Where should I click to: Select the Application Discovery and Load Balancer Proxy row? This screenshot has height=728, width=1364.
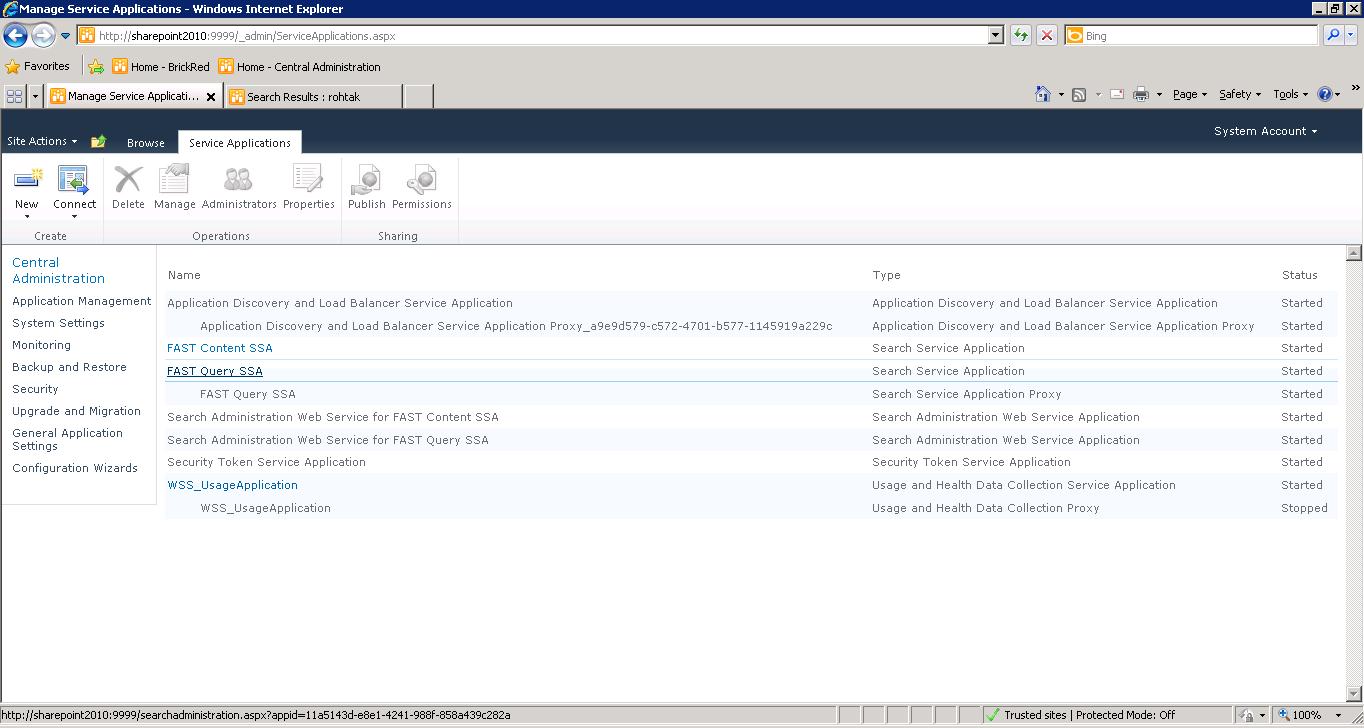751,326
